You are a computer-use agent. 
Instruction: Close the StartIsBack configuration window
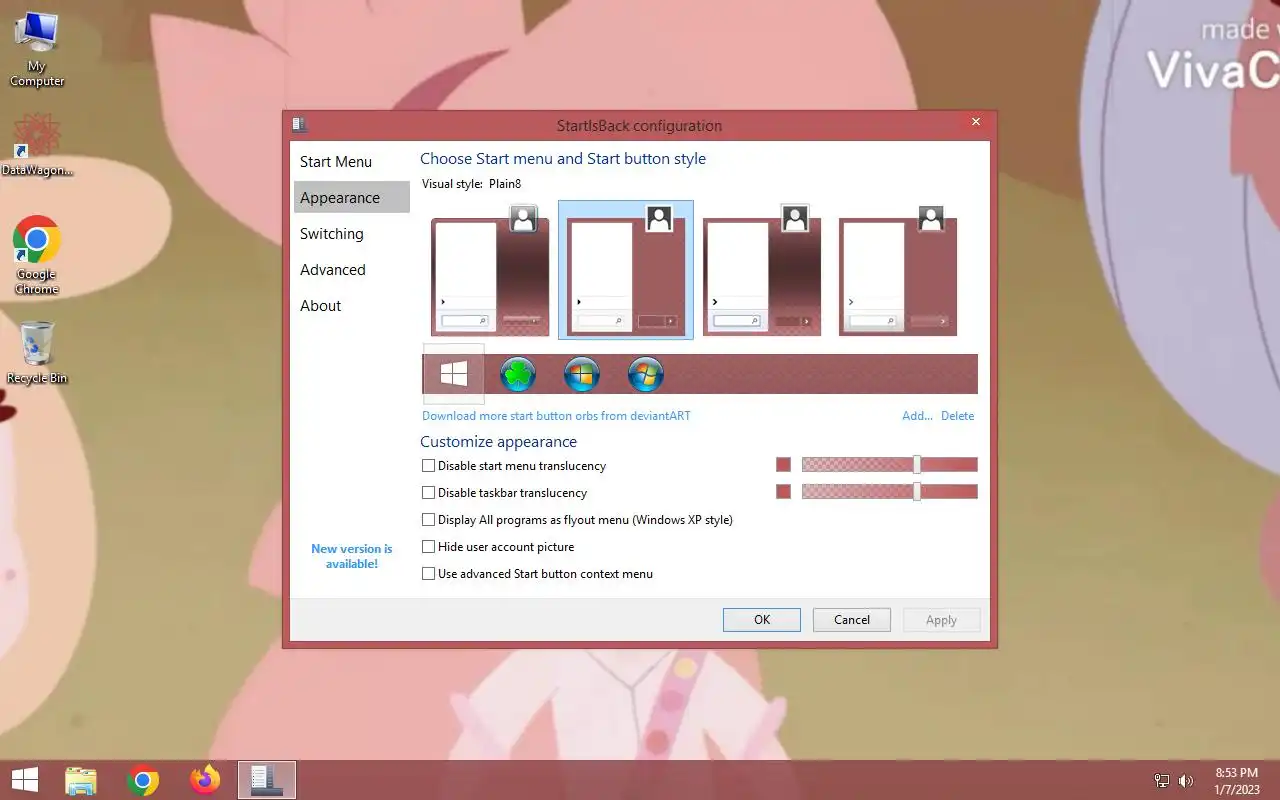coord(976,122)
